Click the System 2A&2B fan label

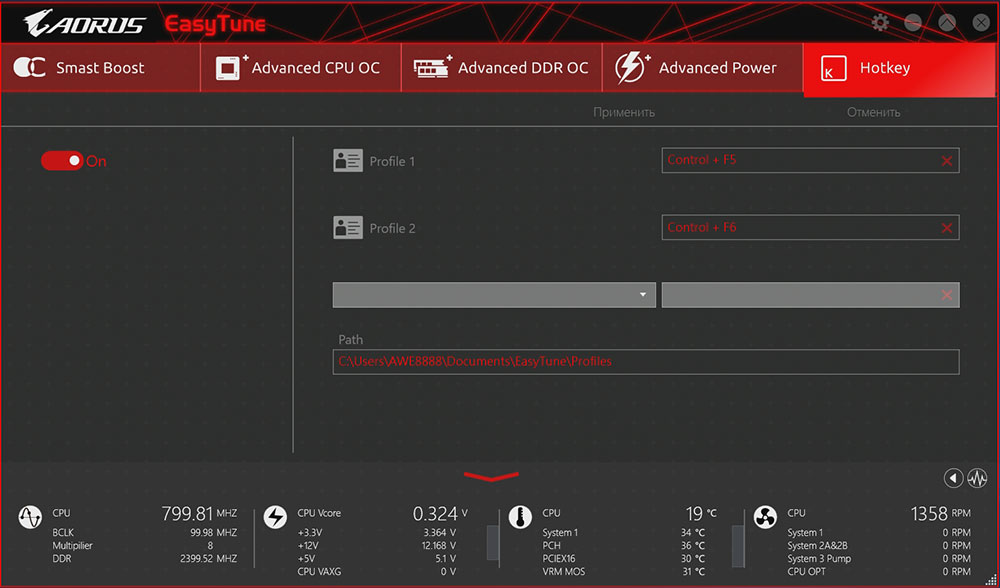coord(818,546)
